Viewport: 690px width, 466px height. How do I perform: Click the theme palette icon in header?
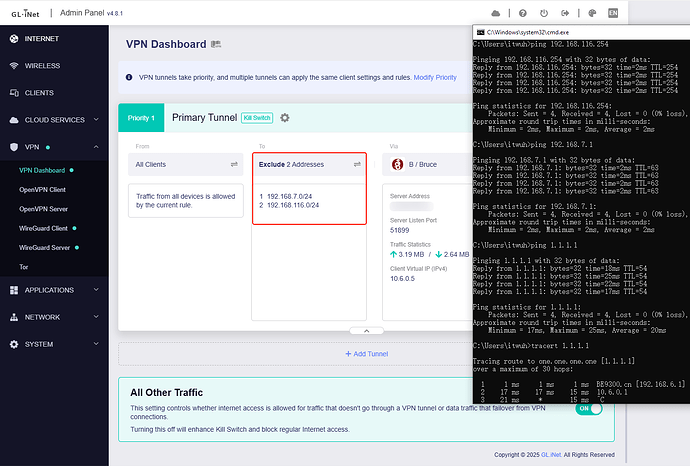[591, 13]
